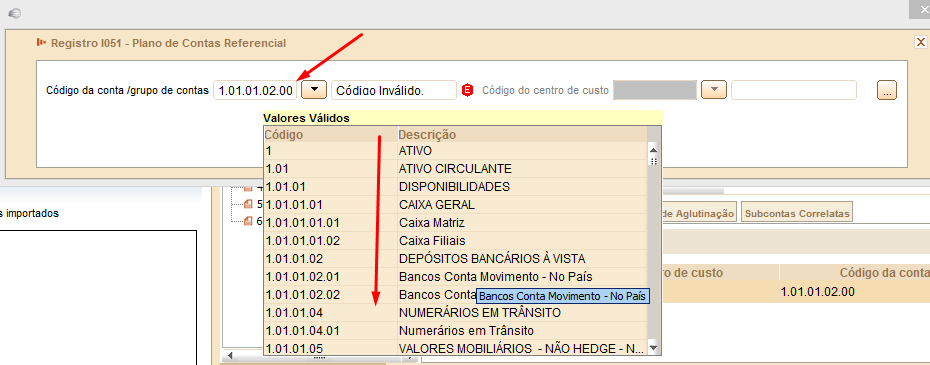Click the tree node icon labeled 6
This screenshot has width=930, height=365.
click(249, 221)
